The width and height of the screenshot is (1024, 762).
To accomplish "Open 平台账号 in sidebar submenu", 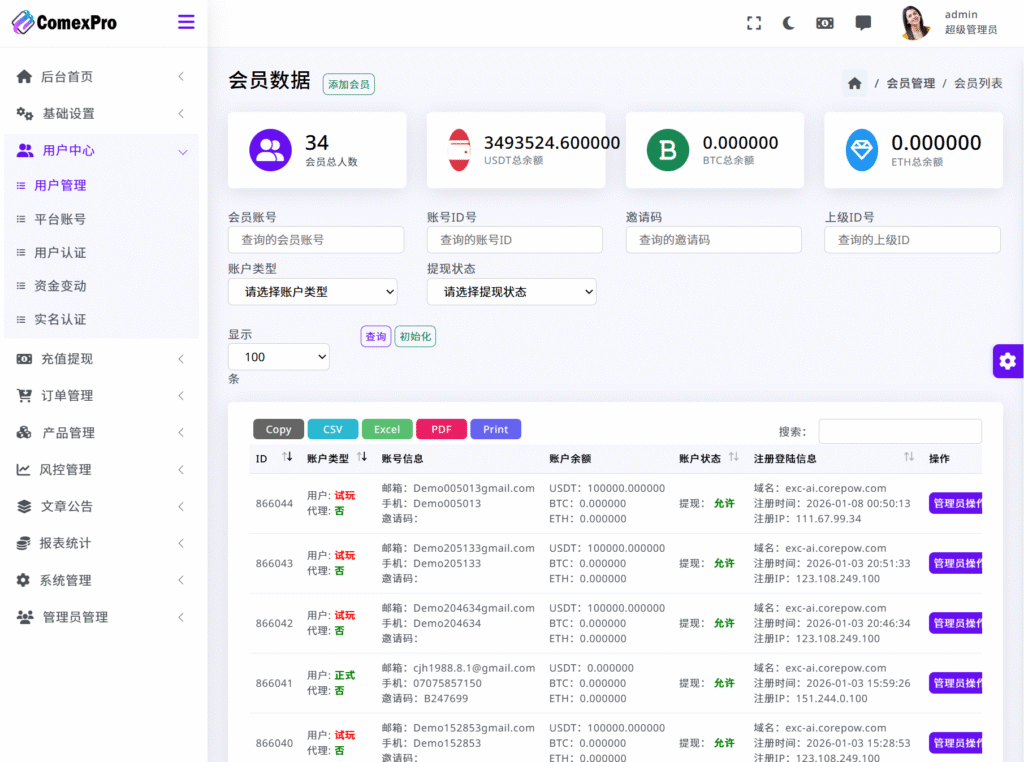I will coord(60,219).
